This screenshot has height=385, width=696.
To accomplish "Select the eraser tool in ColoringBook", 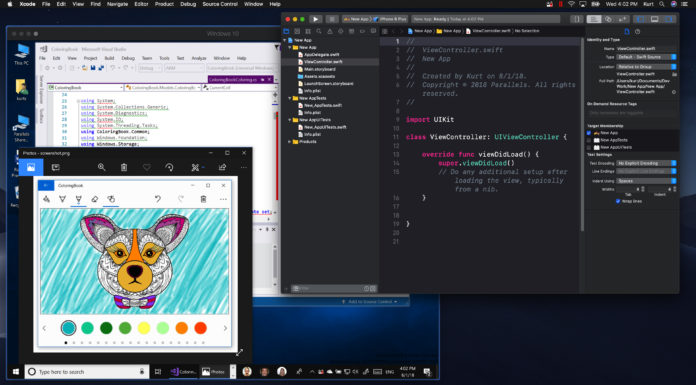I will (x=95, y=199).
